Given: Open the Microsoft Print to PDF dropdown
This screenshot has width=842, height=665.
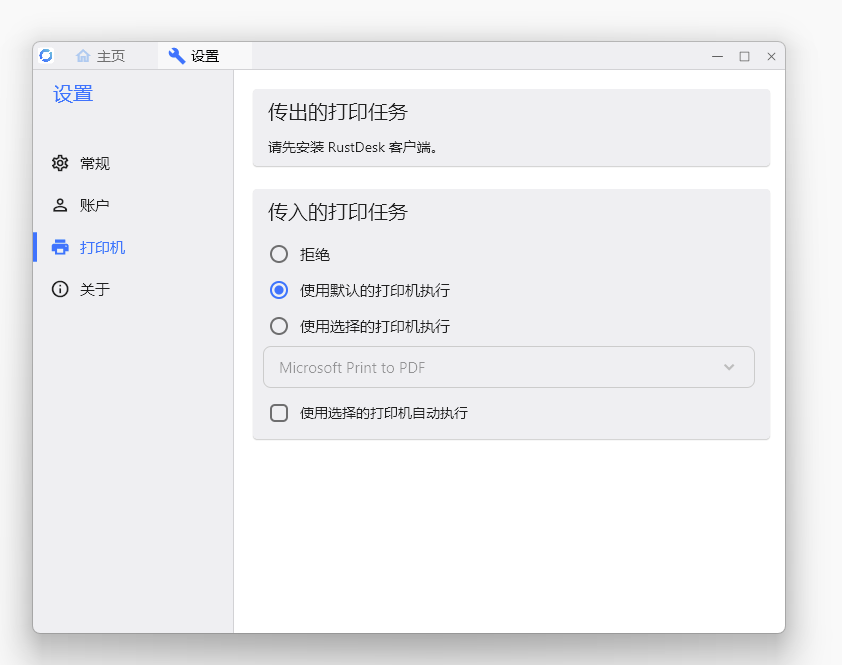Looking at the screenshot, I should 509,367.
